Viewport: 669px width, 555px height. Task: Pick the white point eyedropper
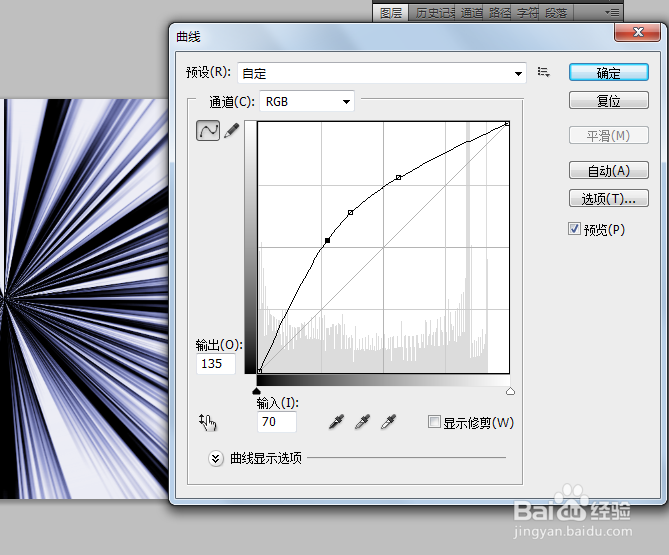tap(388, 421)
